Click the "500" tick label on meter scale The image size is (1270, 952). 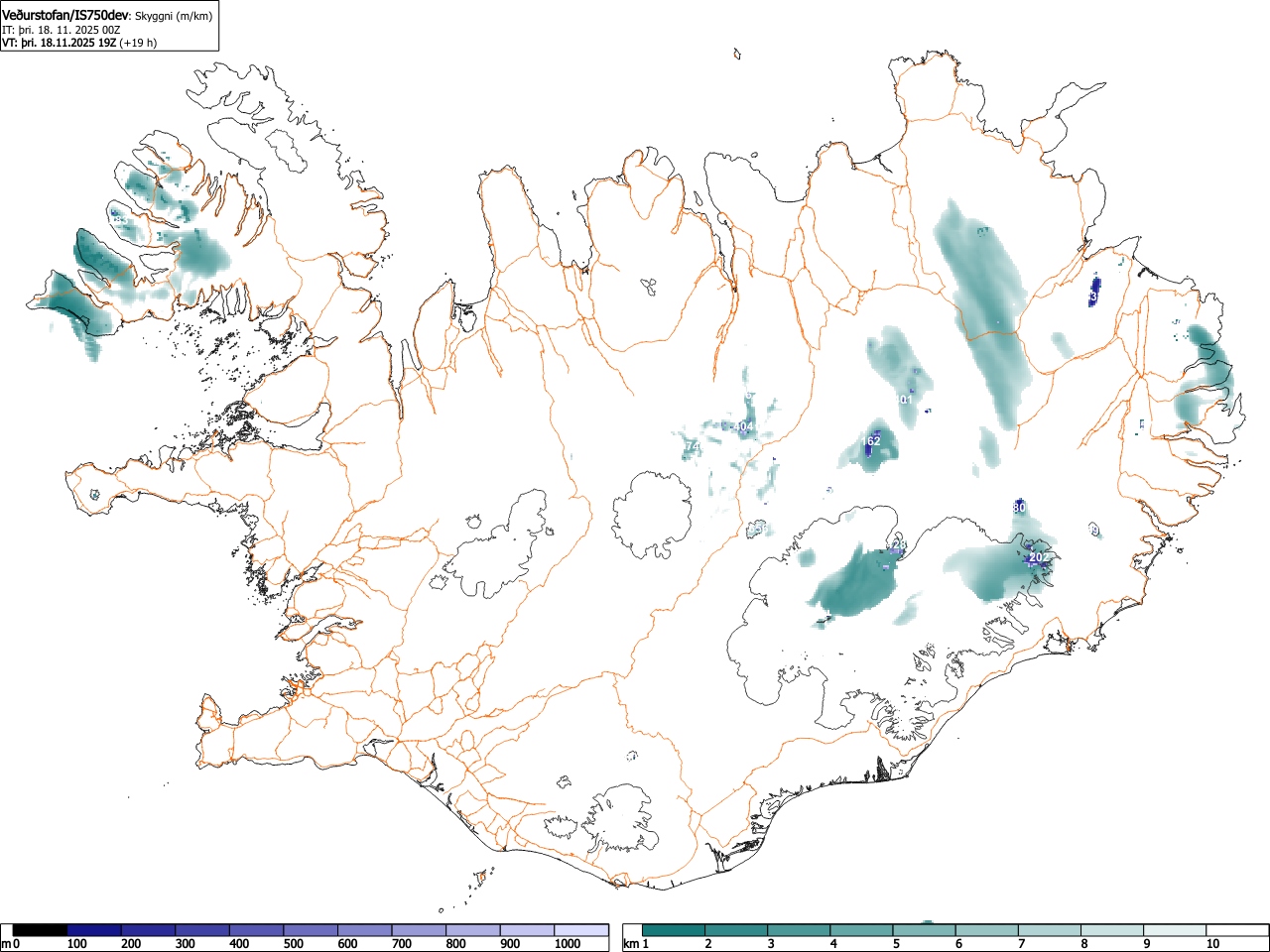[x=293, y=944]
